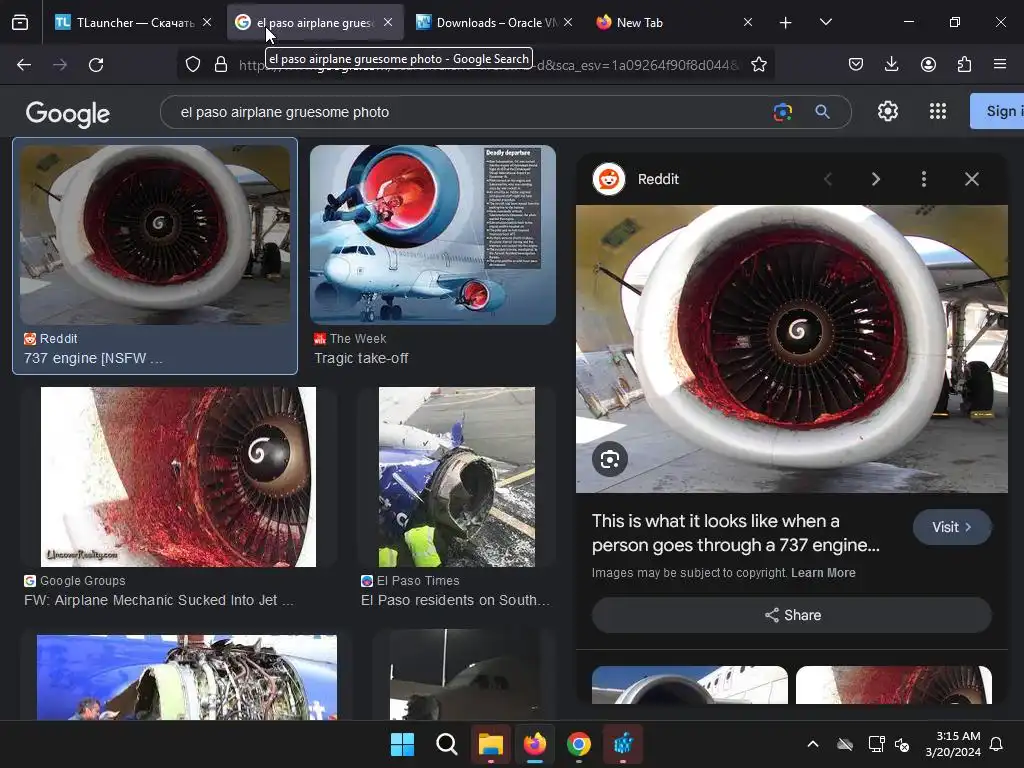Open the Google apps grid
This screenshot has width=1024, height=768.
coord(938,111)
